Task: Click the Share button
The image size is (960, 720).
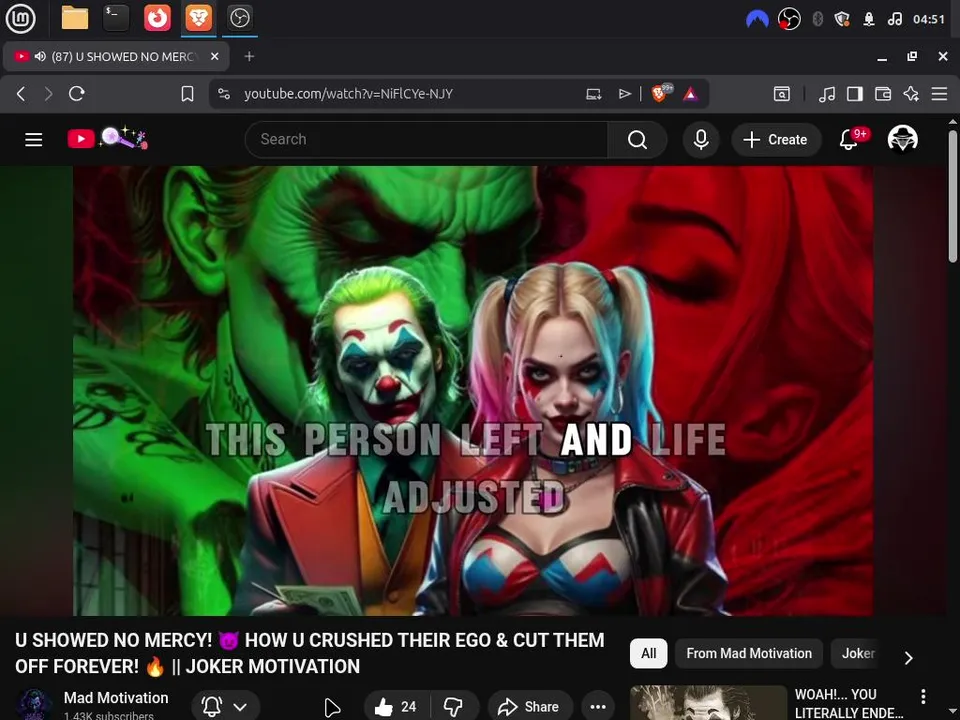Action: (x=530, y=707)
